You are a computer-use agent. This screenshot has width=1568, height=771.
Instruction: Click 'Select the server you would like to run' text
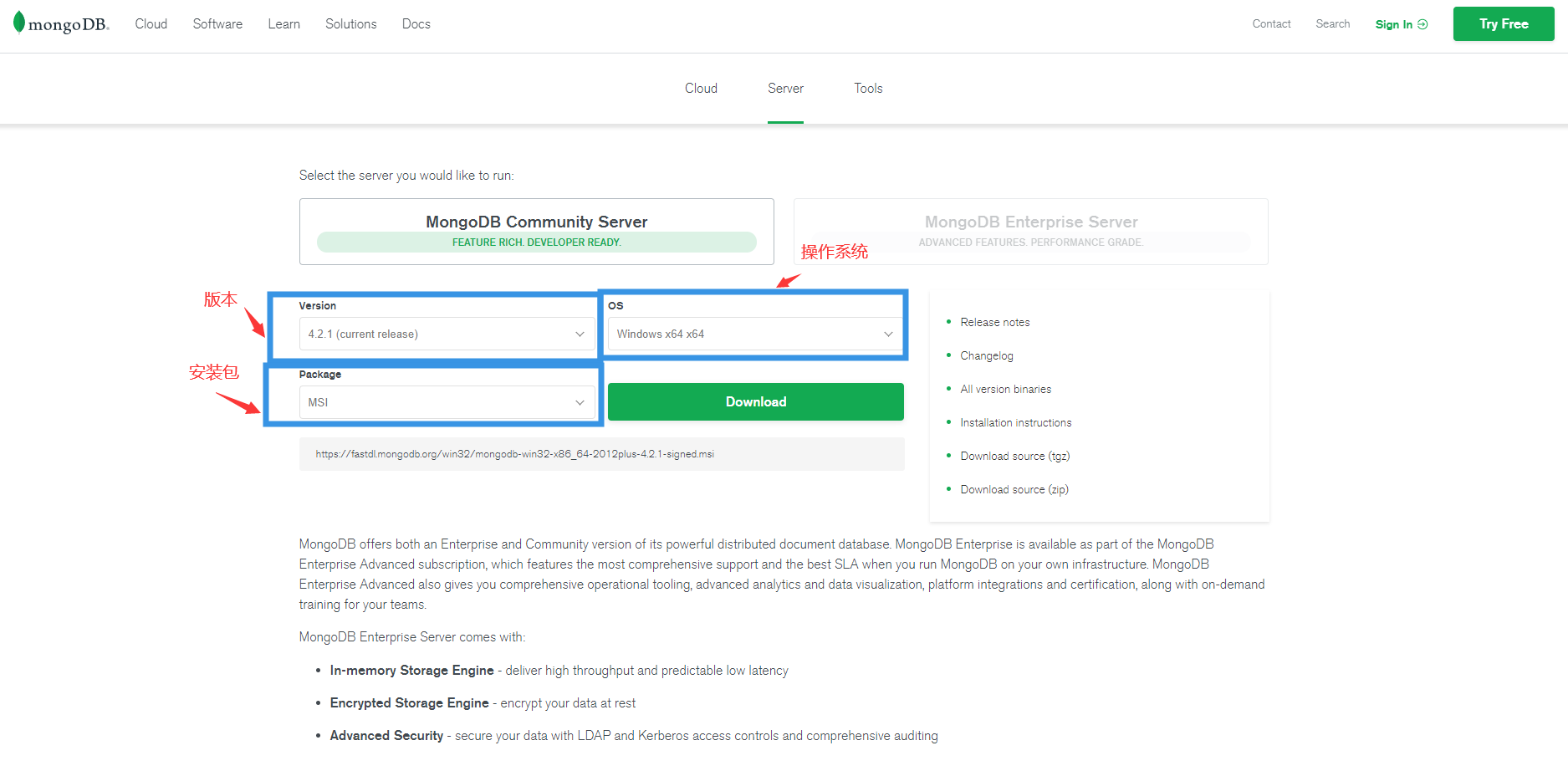pos(406,176)
